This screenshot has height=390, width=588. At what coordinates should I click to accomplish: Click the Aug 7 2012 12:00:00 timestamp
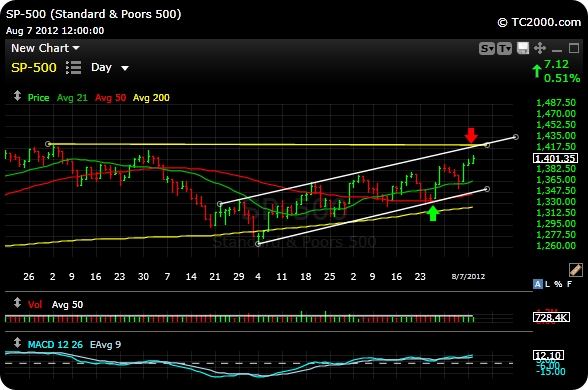(x=55, y=31)
